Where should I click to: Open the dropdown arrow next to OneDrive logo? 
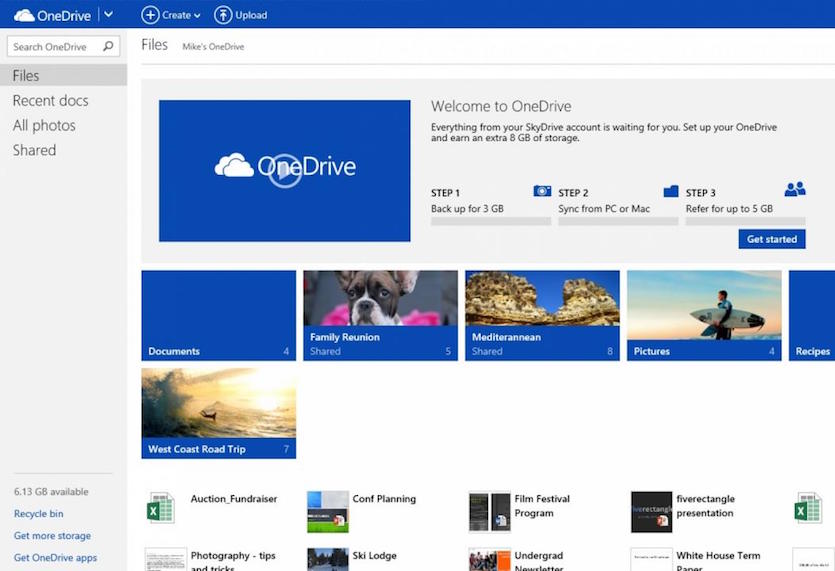tap(109, 14)
